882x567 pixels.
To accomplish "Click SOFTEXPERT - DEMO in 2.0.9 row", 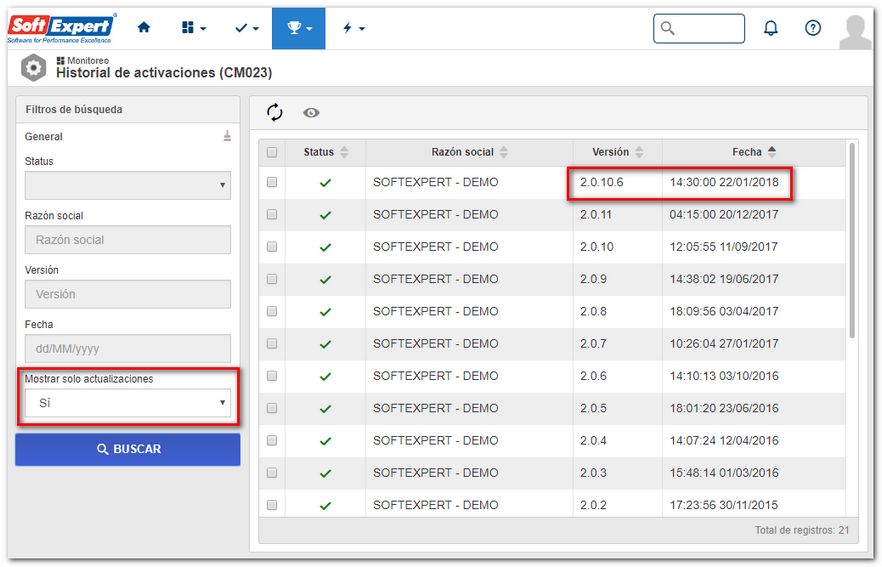I will tap(435, 279).
